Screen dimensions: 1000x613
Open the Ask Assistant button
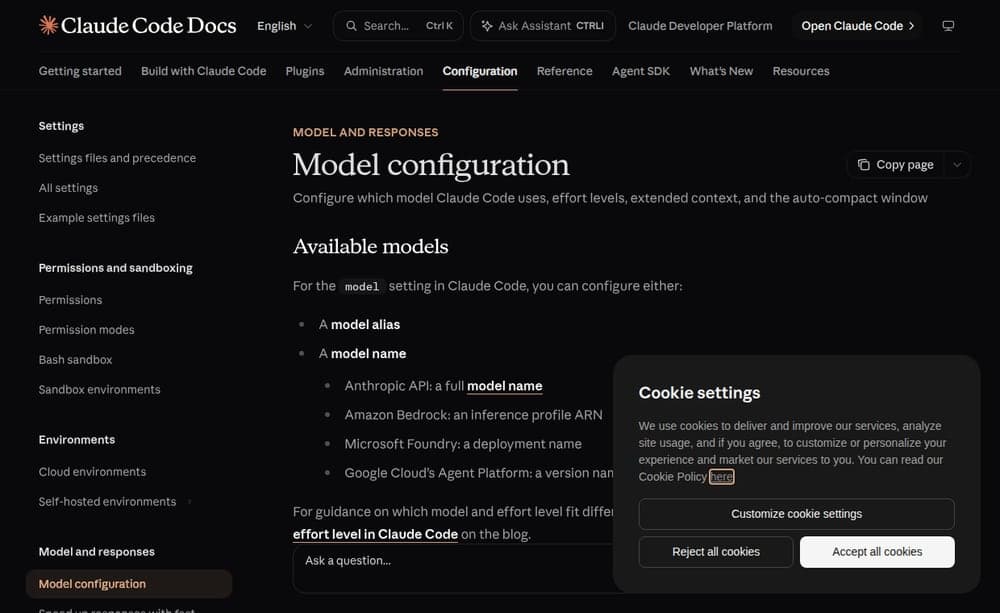[543, 26]
